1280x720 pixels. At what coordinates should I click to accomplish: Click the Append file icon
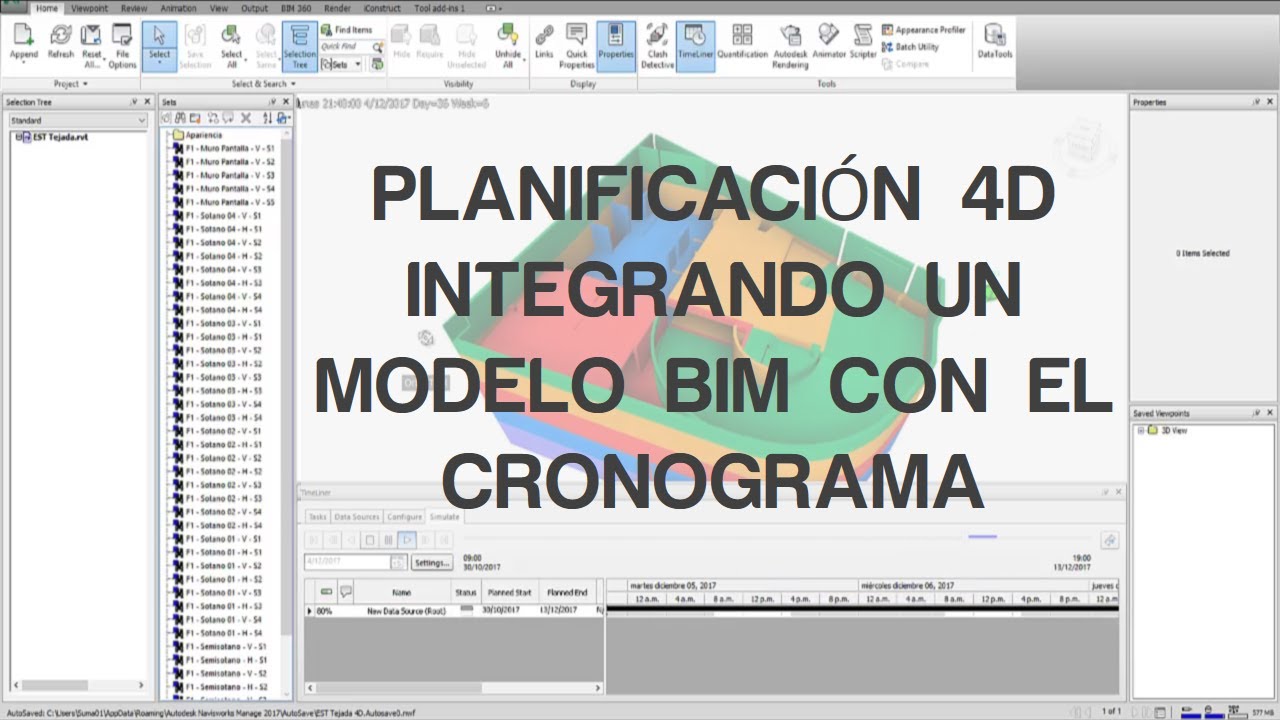23,44
